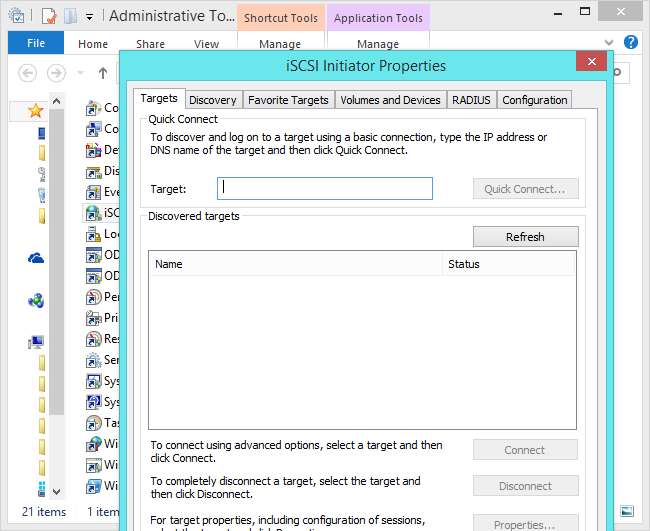
Task: Click the Favorites star in navigation pane
Action: (x=36, y=110)
